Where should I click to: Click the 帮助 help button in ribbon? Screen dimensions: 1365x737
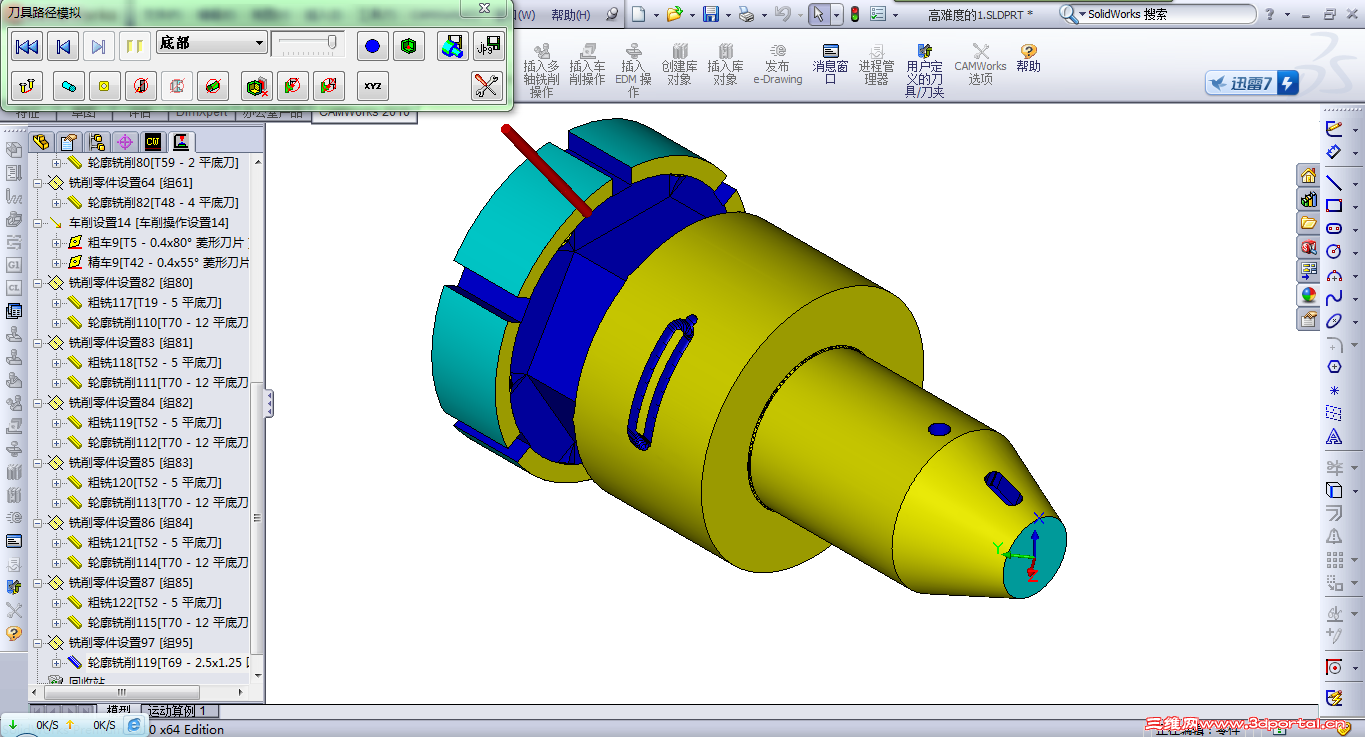pos(1028,58)
